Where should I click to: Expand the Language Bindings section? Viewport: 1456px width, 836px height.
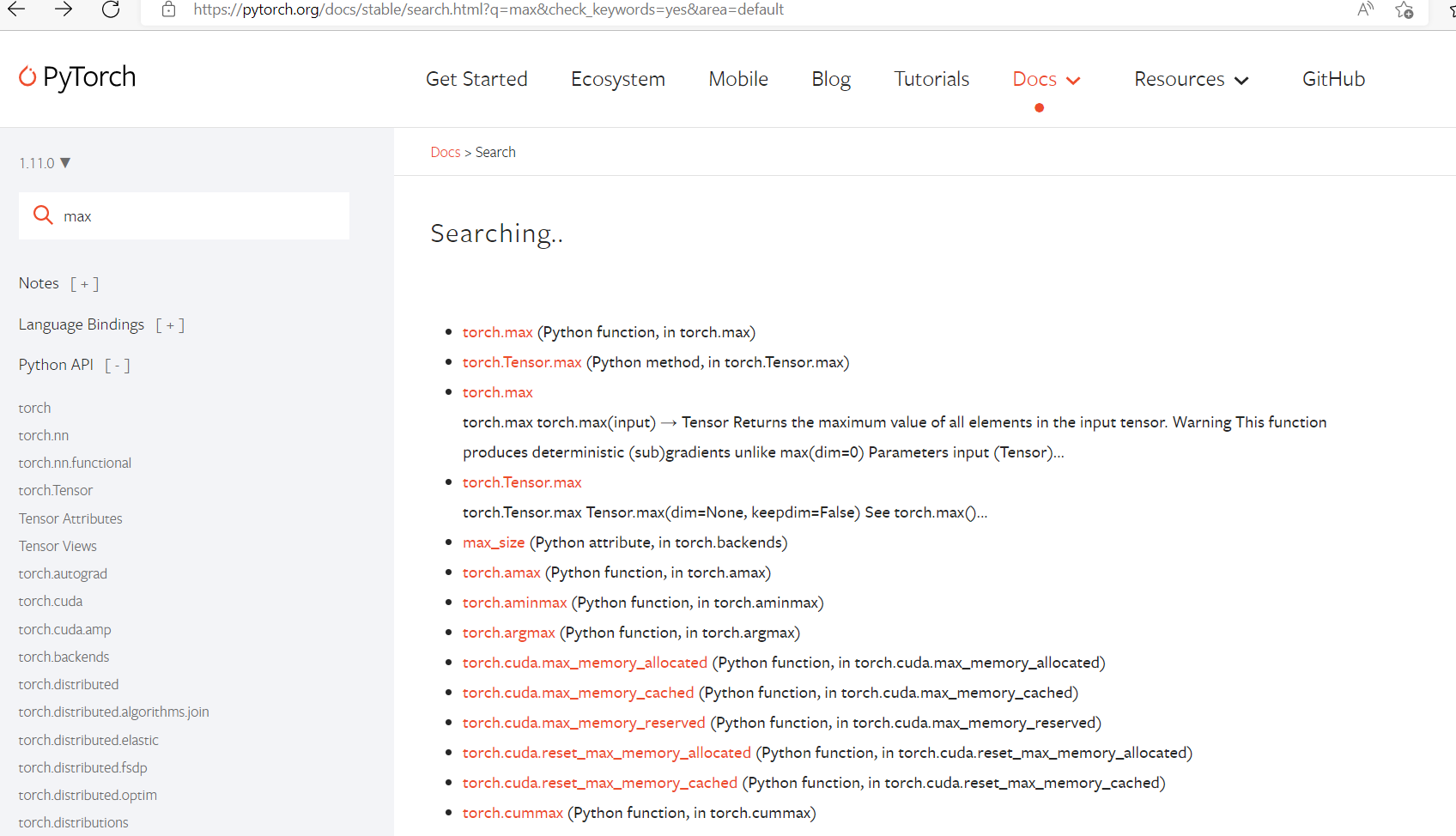tap(170, 325)
